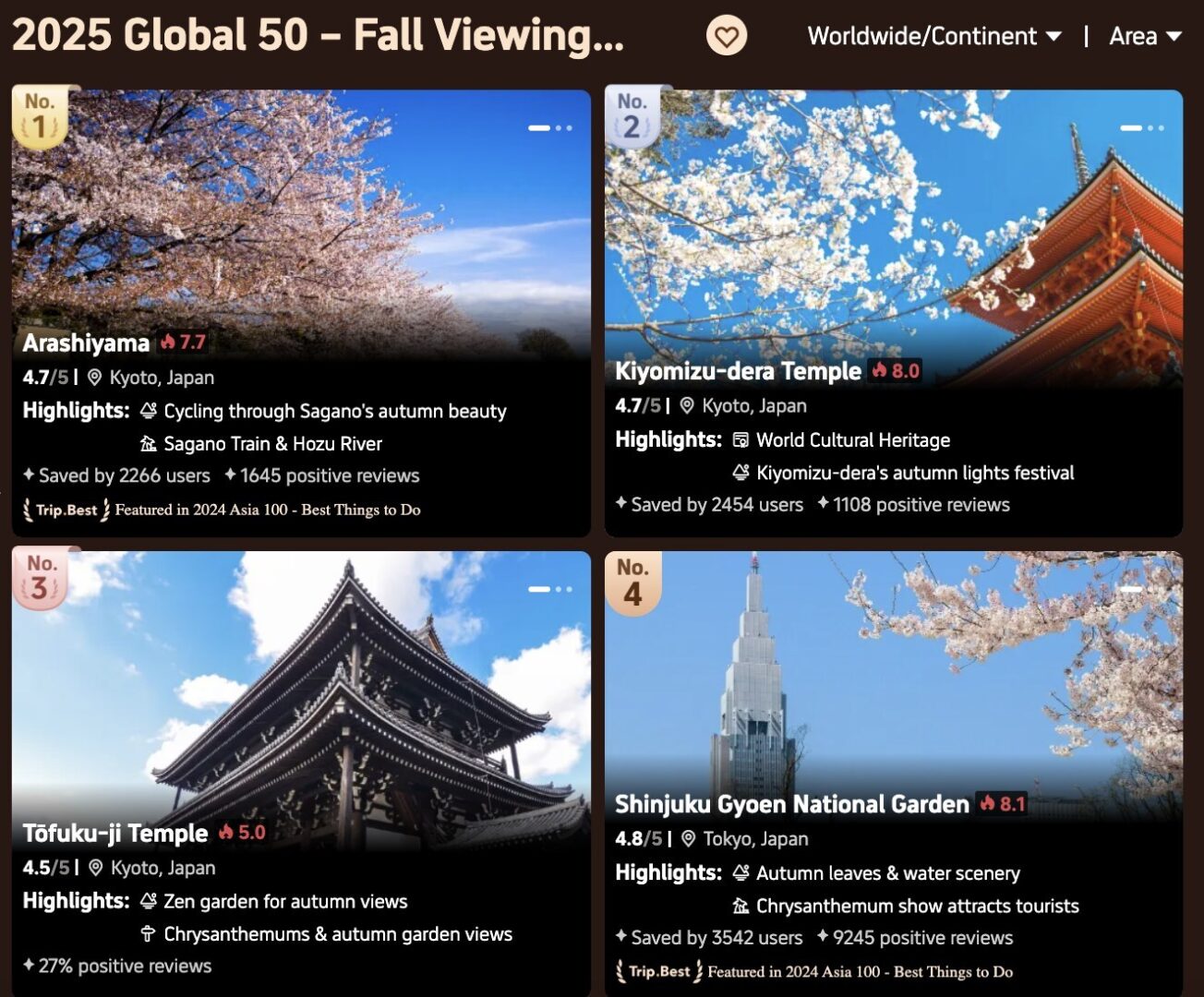Select Tōfuku-ji Temple title
The width and height of the screenshot is (1204, 997).
tap(115, 833)
